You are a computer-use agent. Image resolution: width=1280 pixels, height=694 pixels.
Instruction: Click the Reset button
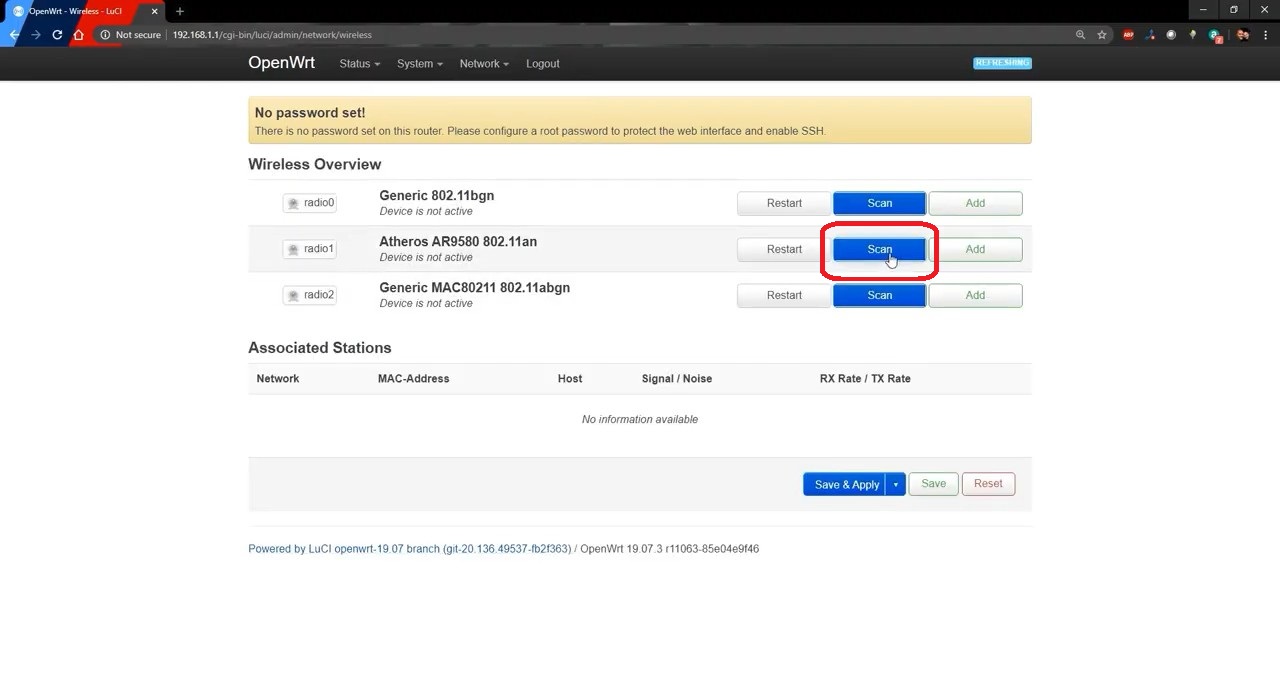tap(988, 484)
